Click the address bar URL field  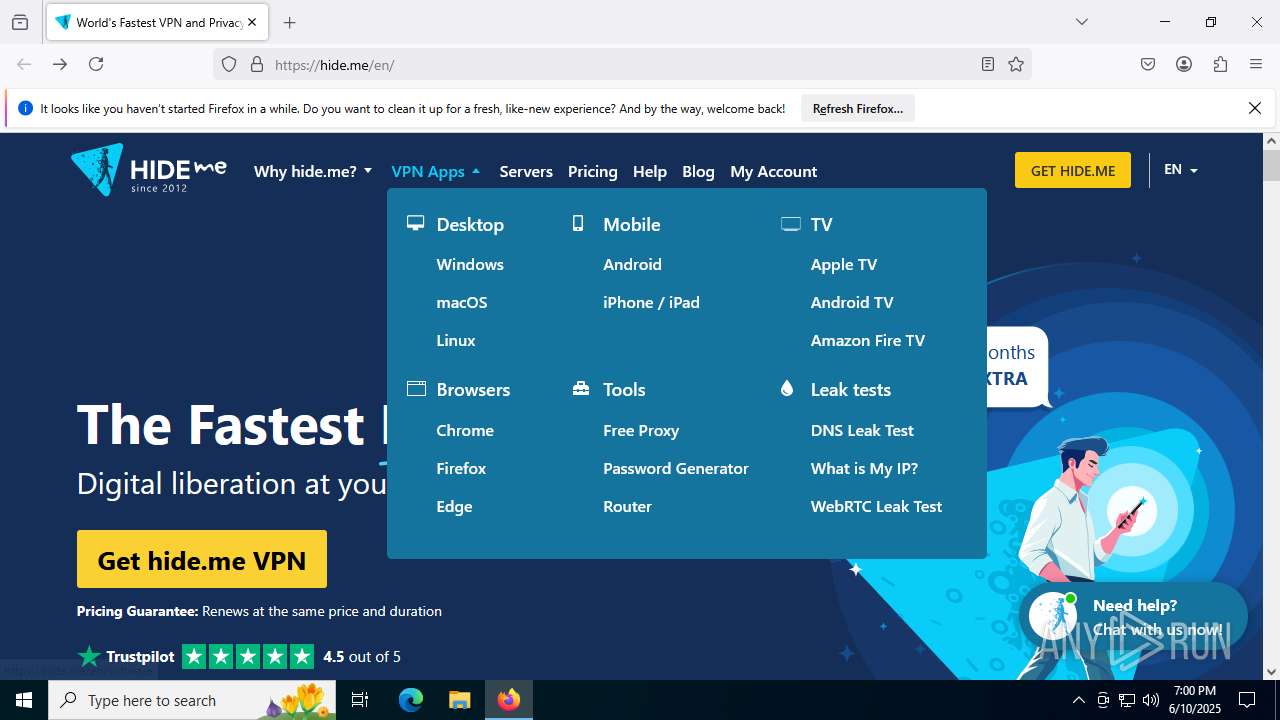(x=620, y=64)
